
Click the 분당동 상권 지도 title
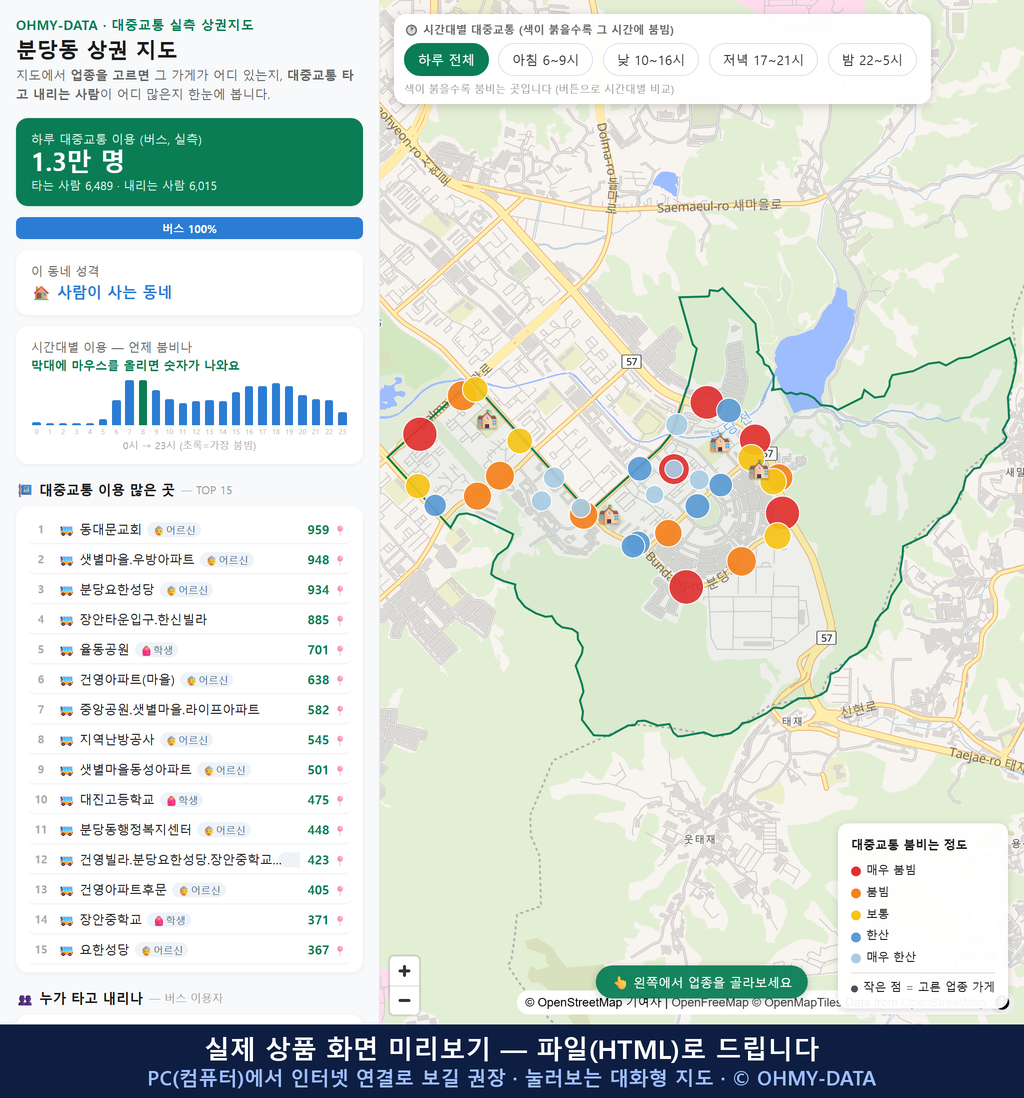coord(97,50)
